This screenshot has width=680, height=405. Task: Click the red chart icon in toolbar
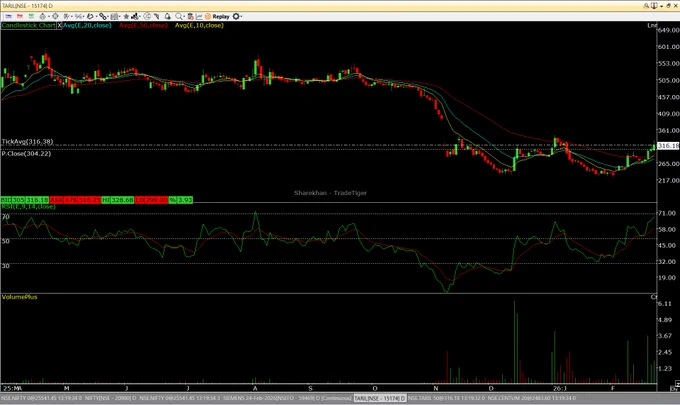point(20,16)
